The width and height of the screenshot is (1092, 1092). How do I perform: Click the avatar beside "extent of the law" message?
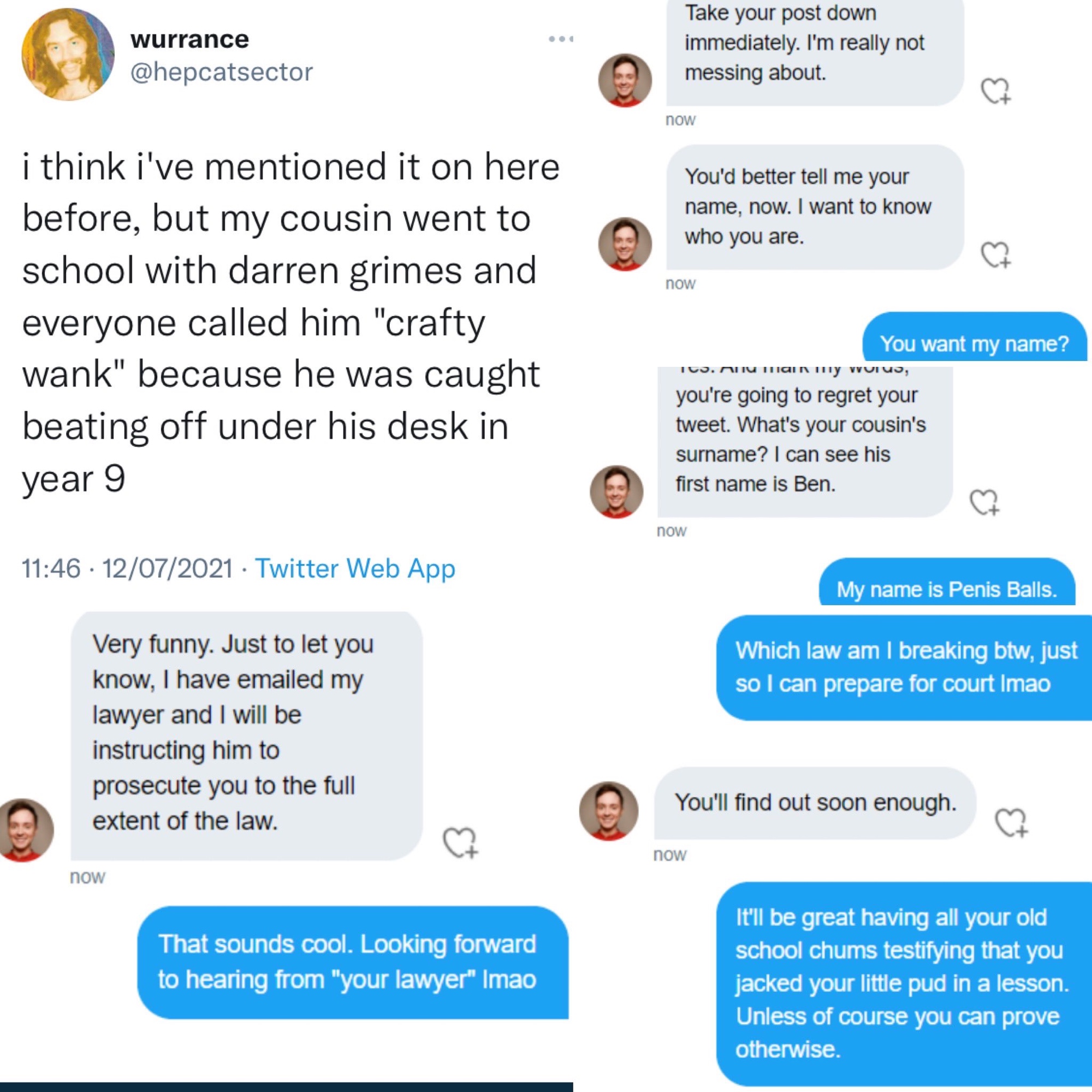click(x=26, y=830)
